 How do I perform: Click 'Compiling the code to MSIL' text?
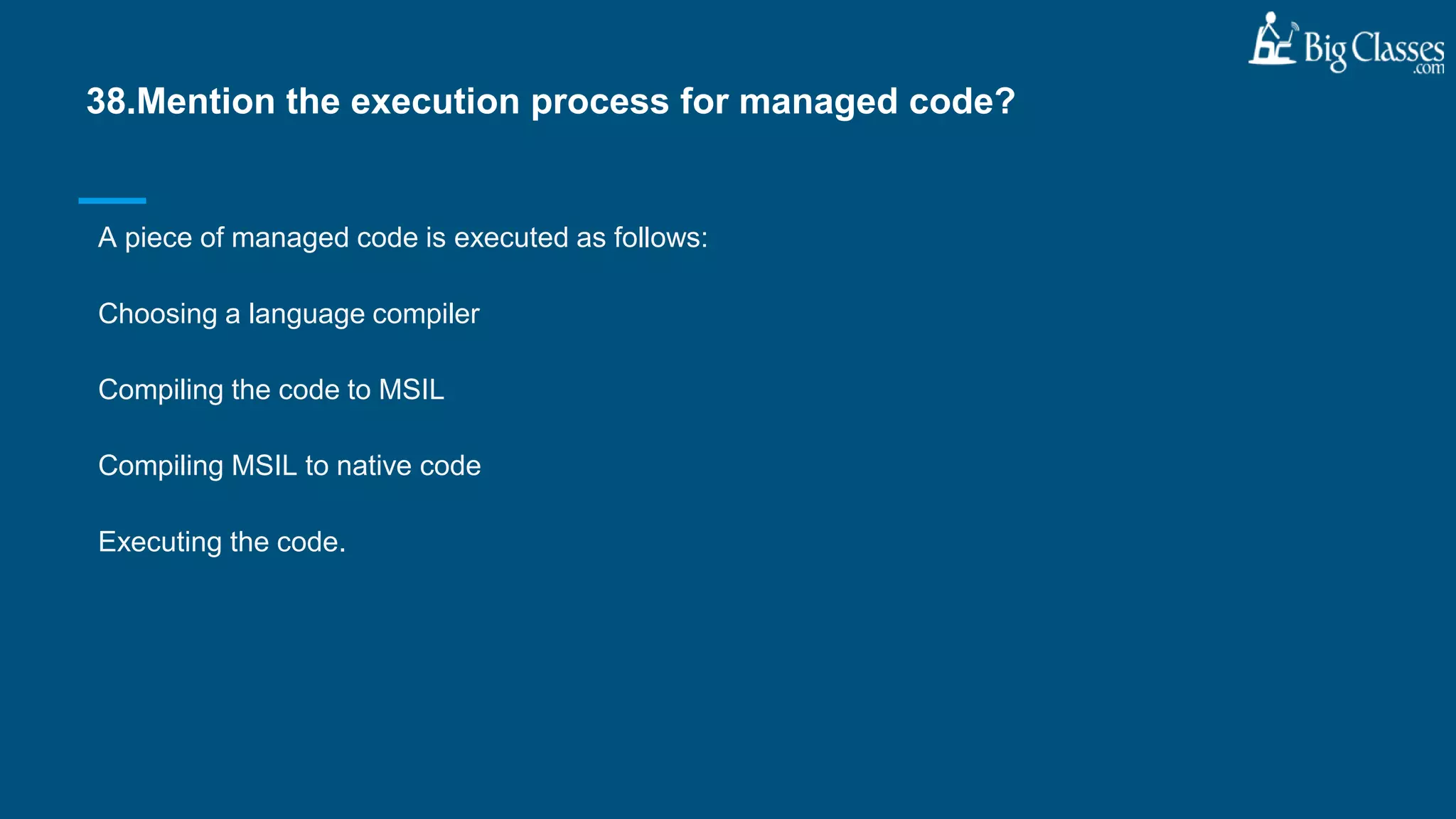pos(271,390)
